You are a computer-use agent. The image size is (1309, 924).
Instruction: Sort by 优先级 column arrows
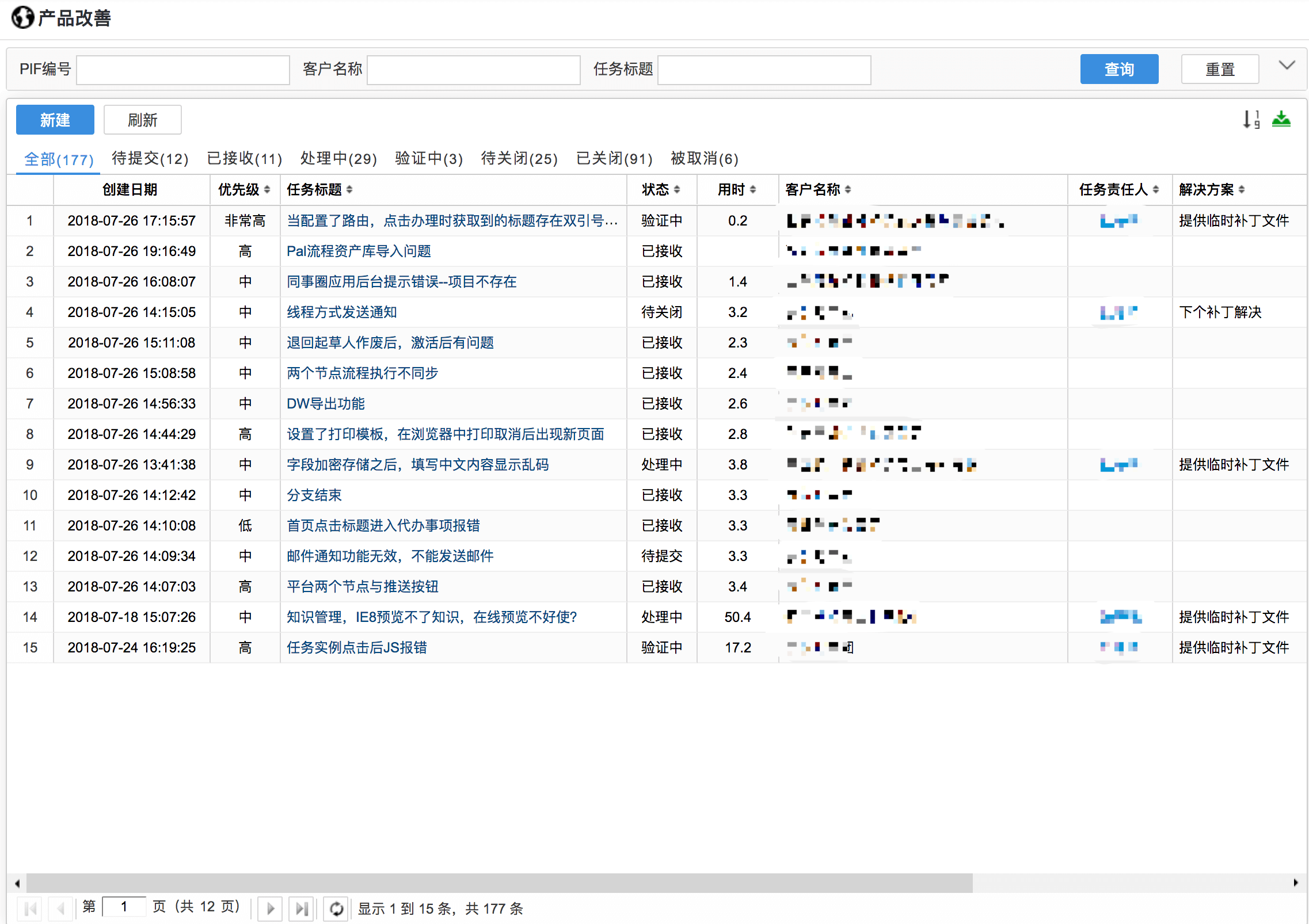coord(267,189)
